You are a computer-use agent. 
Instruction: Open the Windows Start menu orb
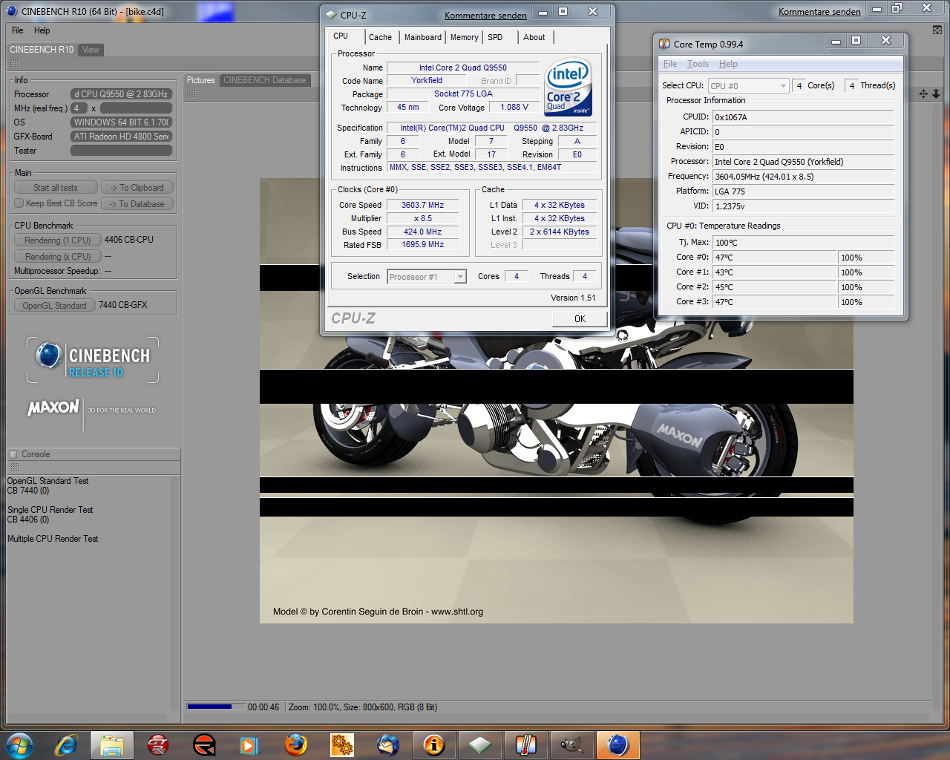tap(18, 745)
